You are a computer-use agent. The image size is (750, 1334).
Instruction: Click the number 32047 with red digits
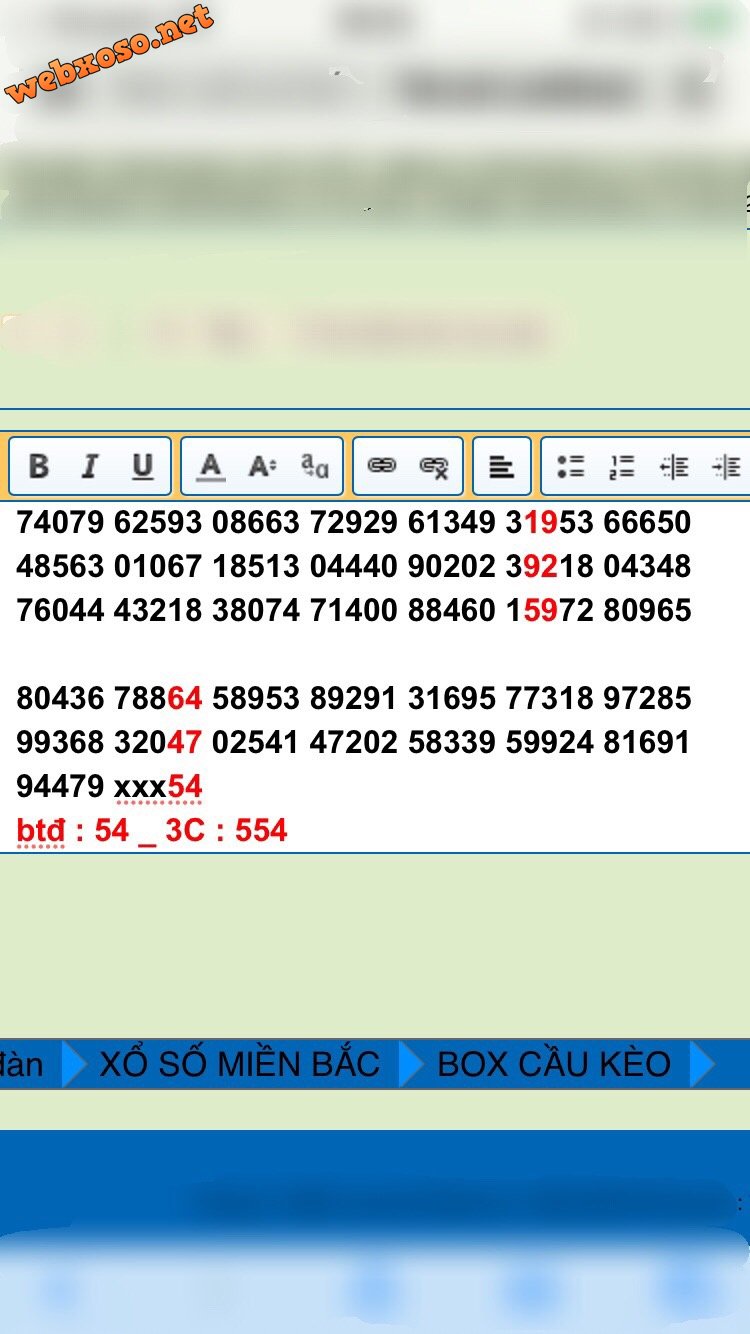pos(158,742)
